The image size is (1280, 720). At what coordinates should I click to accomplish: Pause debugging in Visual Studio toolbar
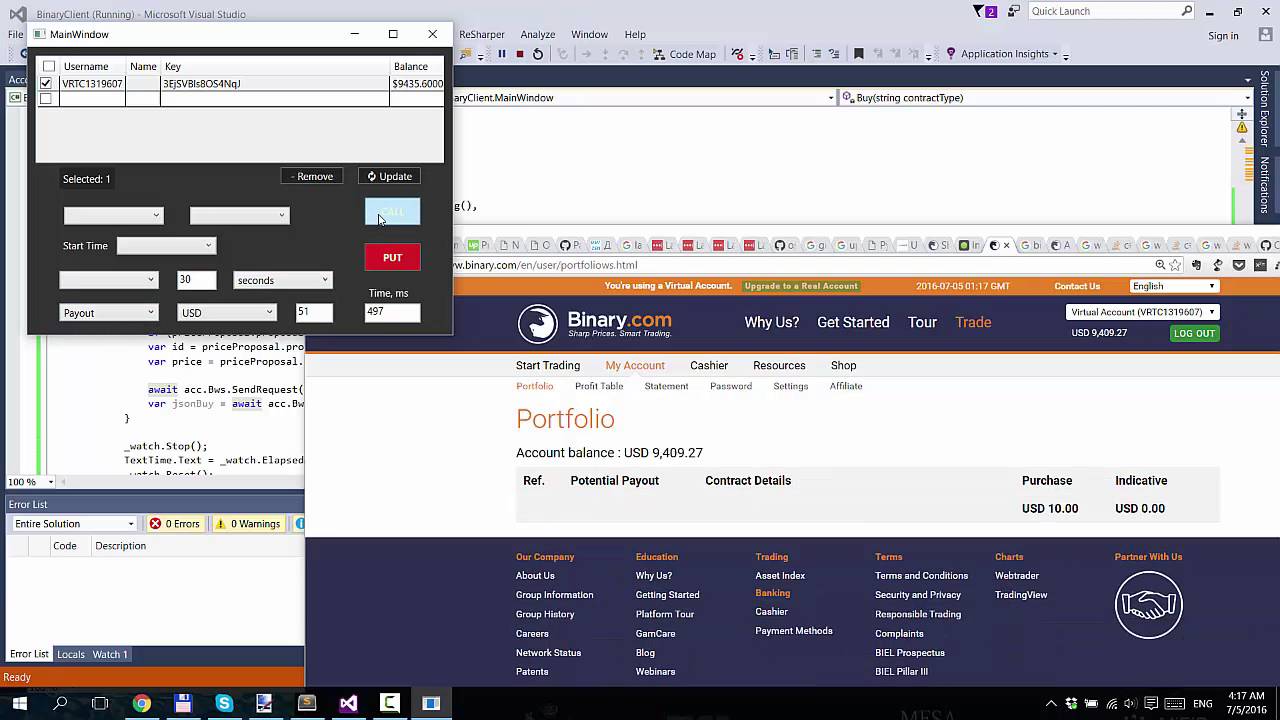[x=502, y=54]
